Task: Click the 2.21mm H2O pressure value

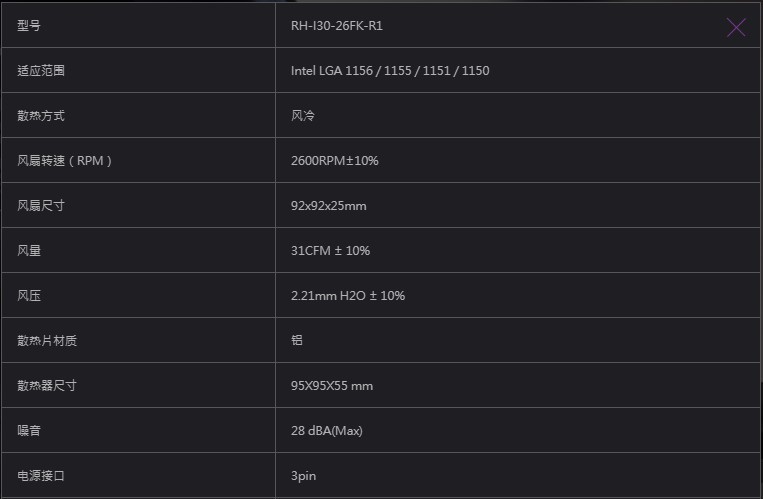Action: click(x=348, y=296)
